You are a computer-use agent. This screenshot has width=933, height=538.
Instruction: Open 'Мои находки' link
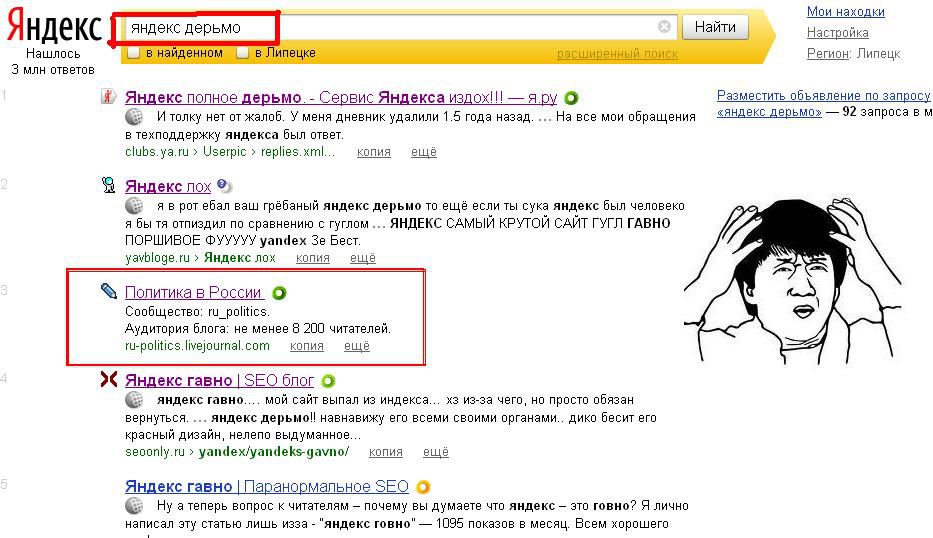(846, 11)
